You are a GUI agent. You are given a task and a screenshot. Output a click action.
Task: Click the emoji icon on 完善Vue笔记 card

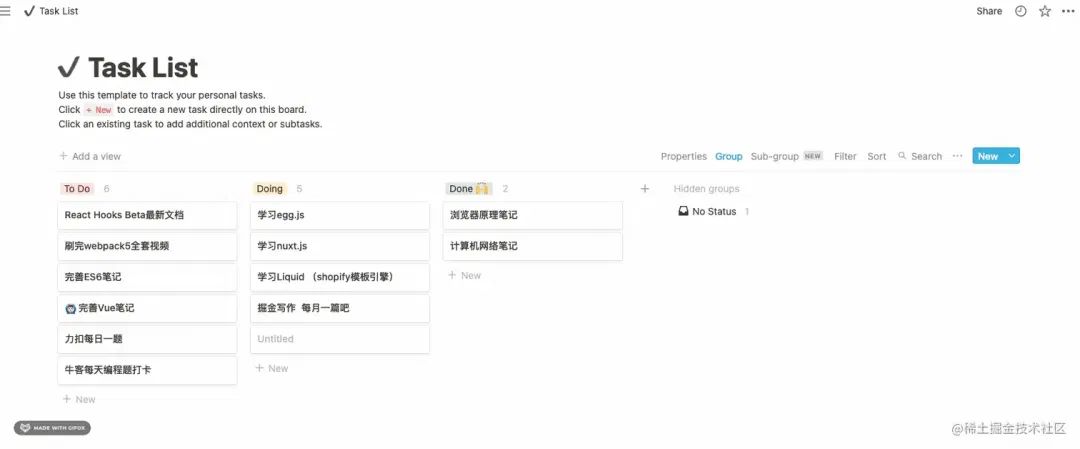pos(70,309)
